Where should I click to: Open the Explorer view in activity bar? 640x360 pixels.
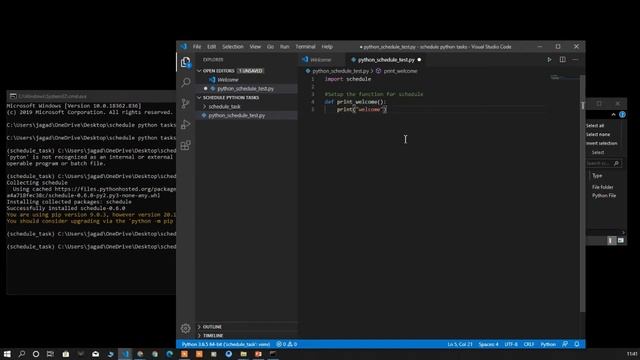click(186, 62)
